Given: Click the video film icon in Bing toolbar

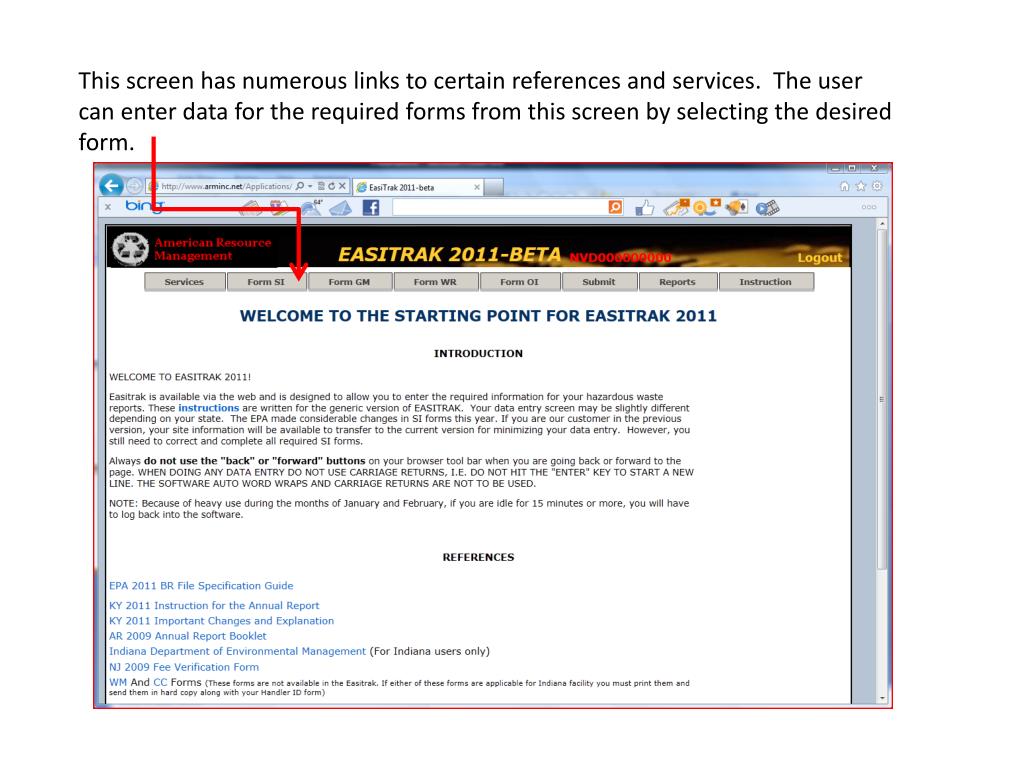Looking at the screenshot, I should tap(767, 208).
